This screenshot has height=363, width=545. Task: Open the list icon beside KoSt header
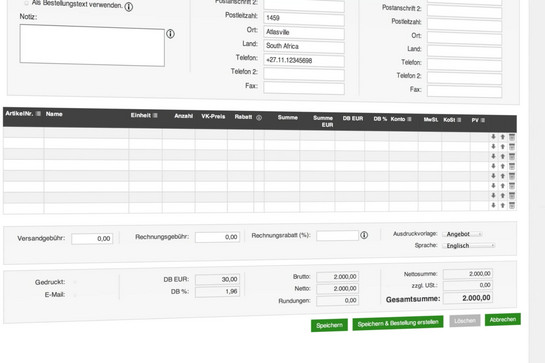pyautogui.click(x=459, y=120)
